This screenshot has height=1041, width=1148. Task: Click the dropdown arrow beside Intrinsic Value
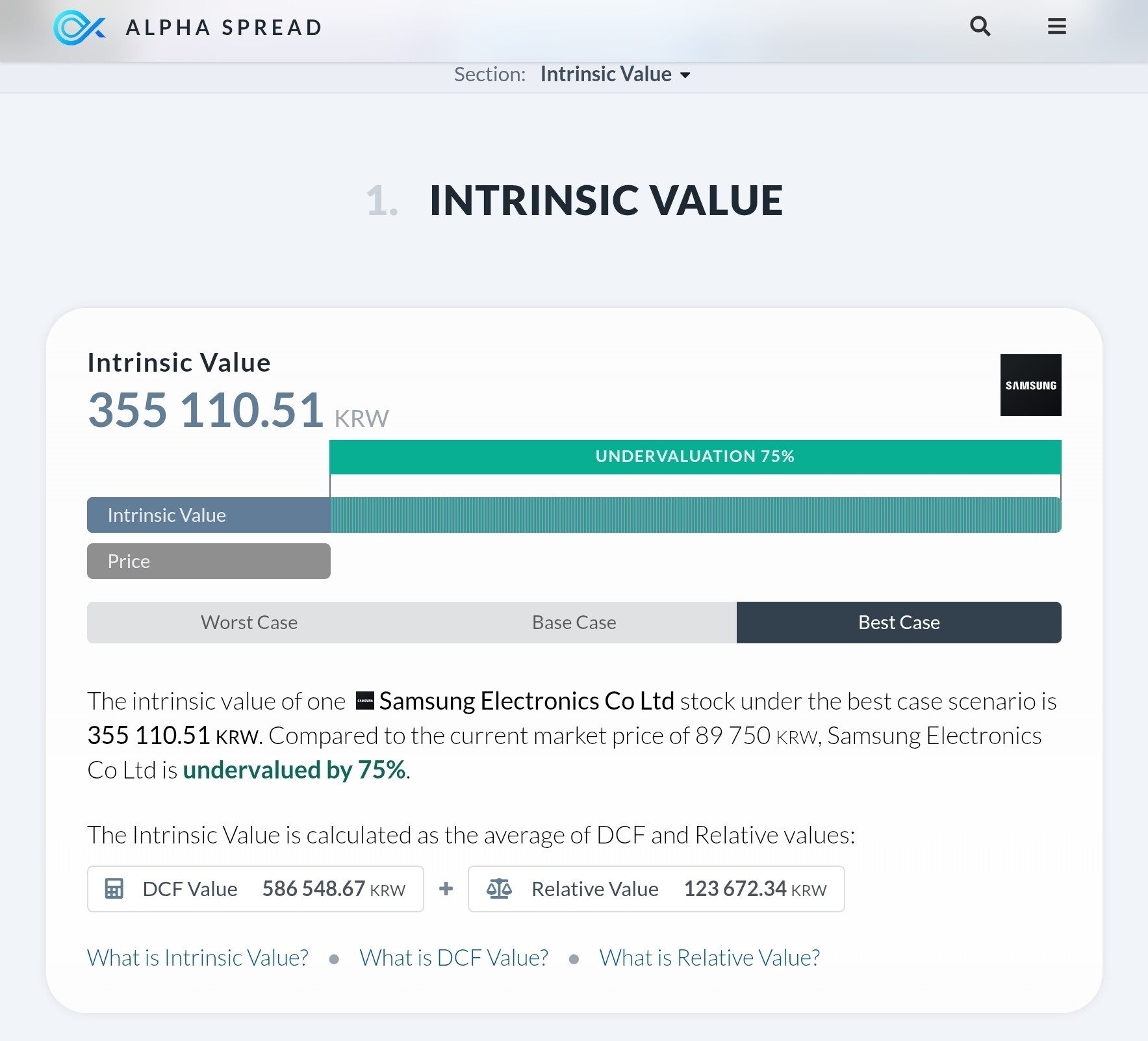point(685,75)
